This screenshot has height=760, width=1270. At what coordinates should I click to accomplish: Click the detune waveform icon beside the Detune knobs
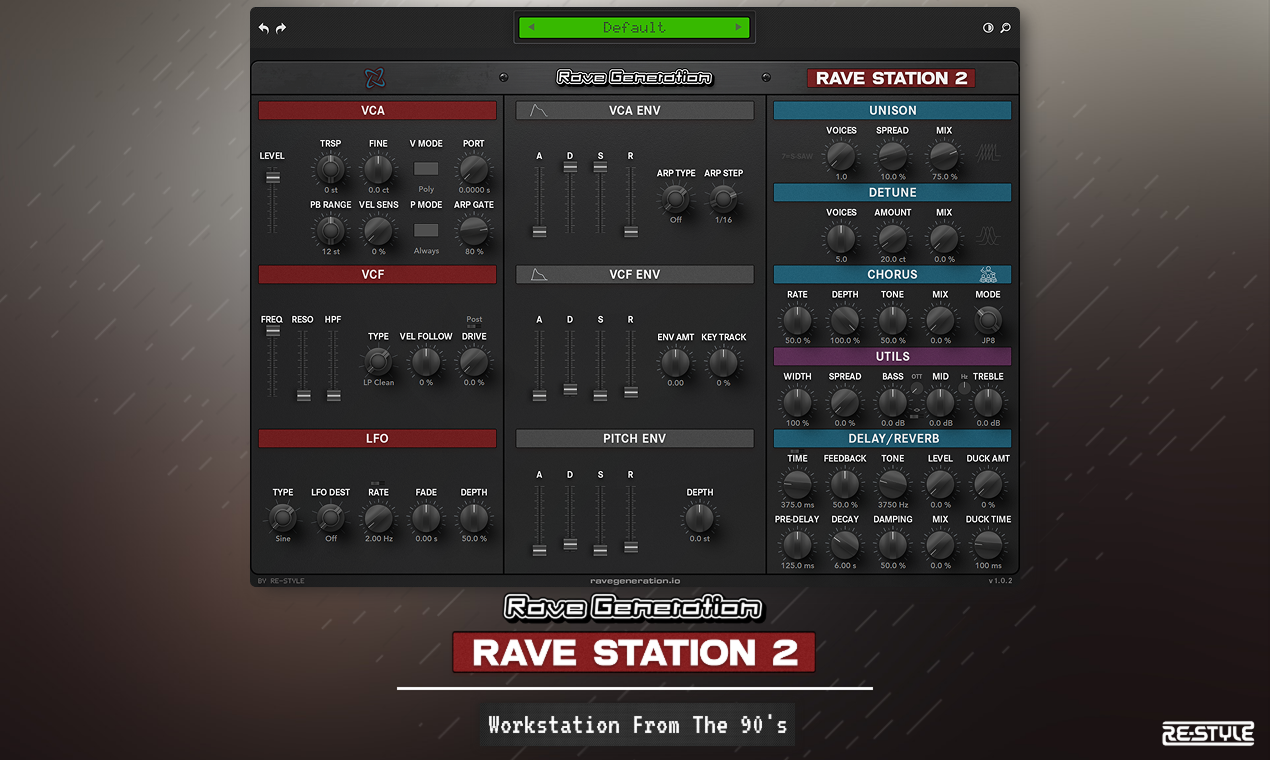[986, 234]
